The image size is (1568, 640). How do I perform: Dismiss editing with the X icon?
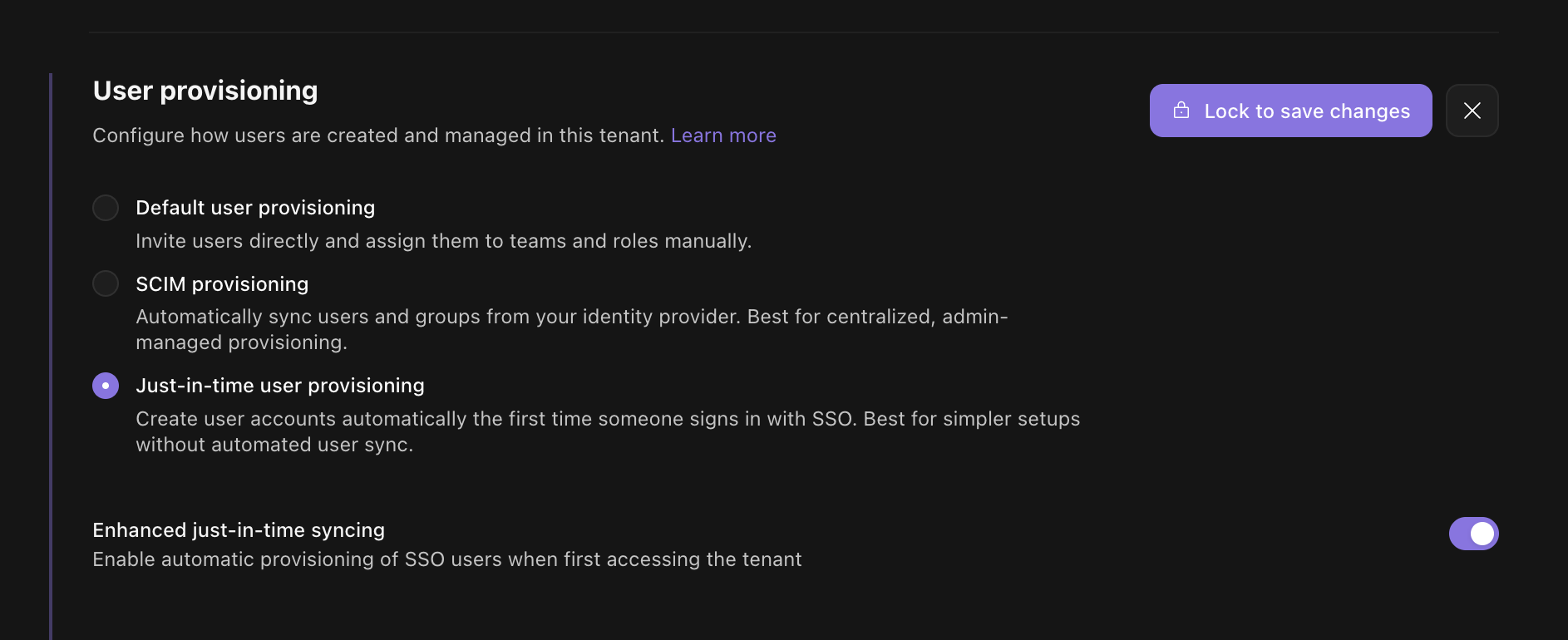point(1472,111)
